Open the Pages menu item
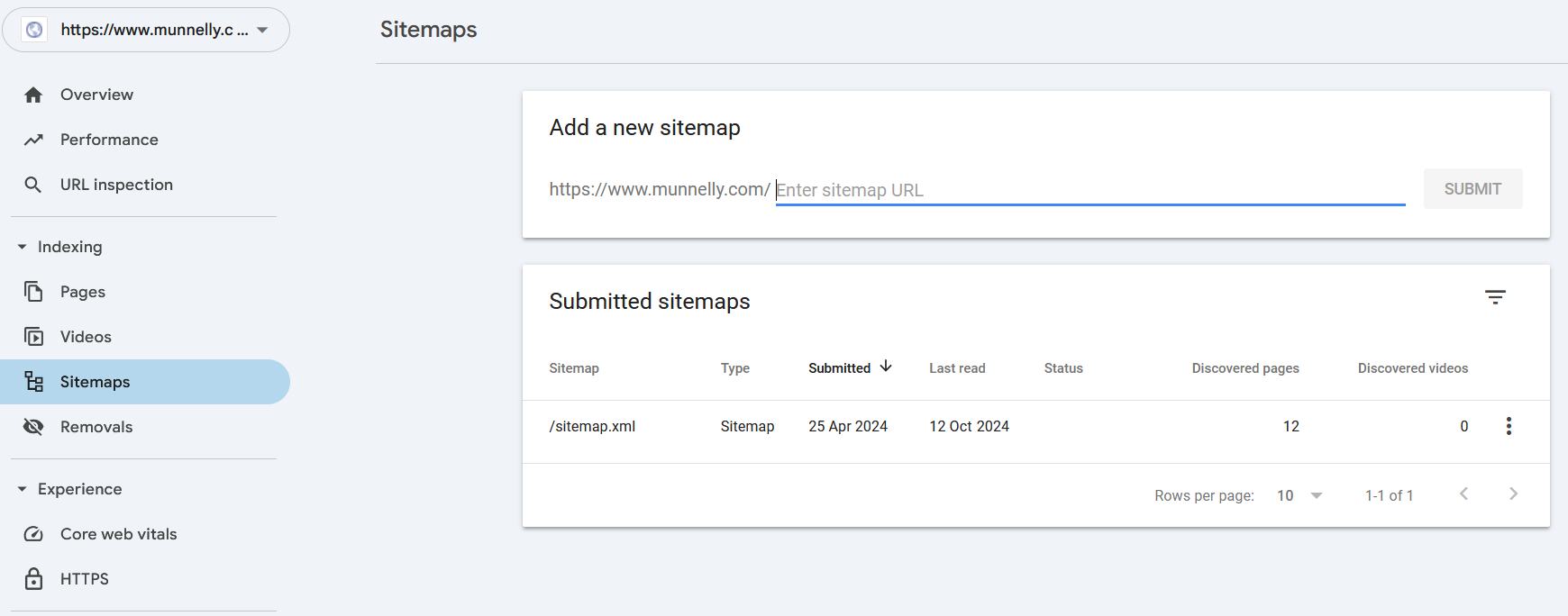 point(145,292)
